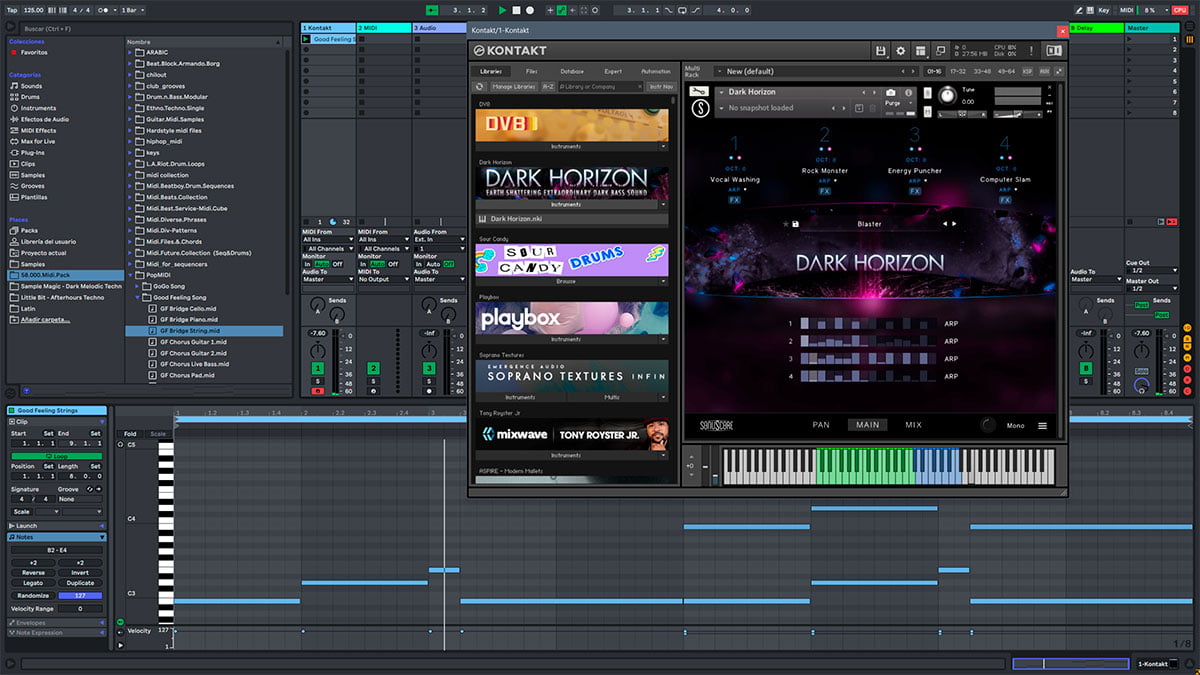1200x675 pixels.
Task: Click the Sonuscore hamburger menu icon
Action: [1043, 426]
